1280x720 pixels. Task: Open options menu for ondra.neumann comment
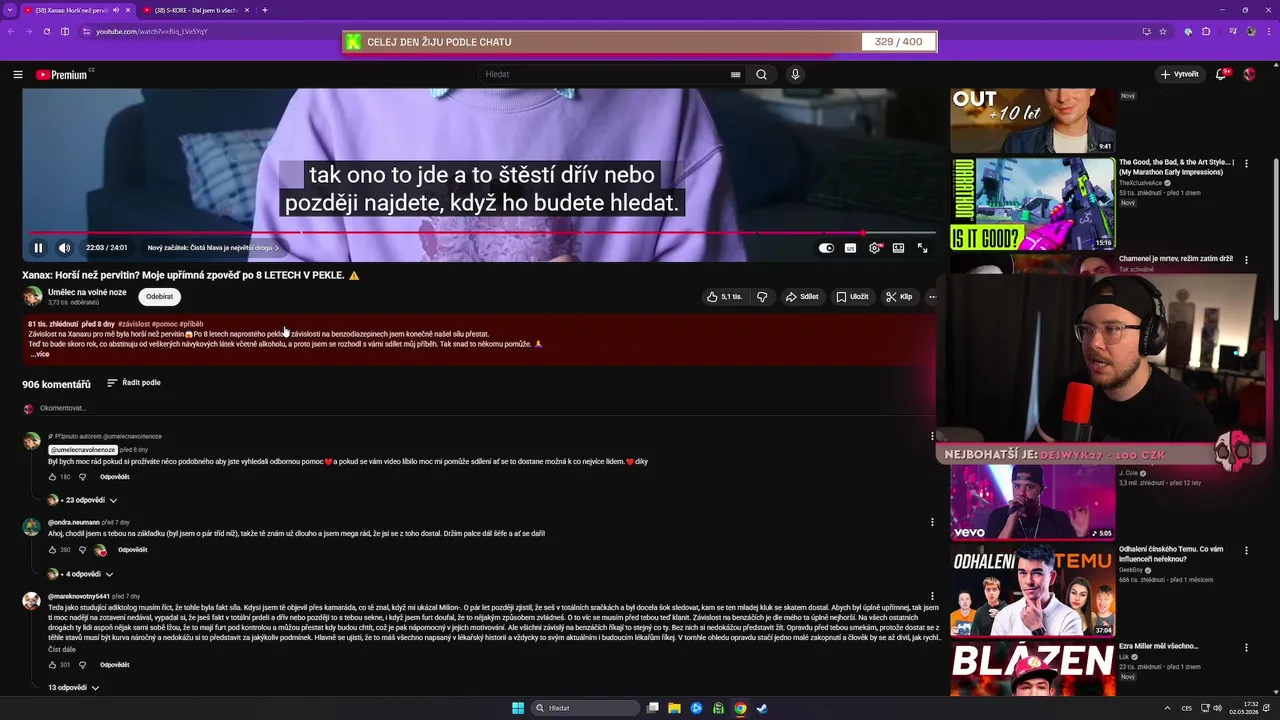point(932,522)
